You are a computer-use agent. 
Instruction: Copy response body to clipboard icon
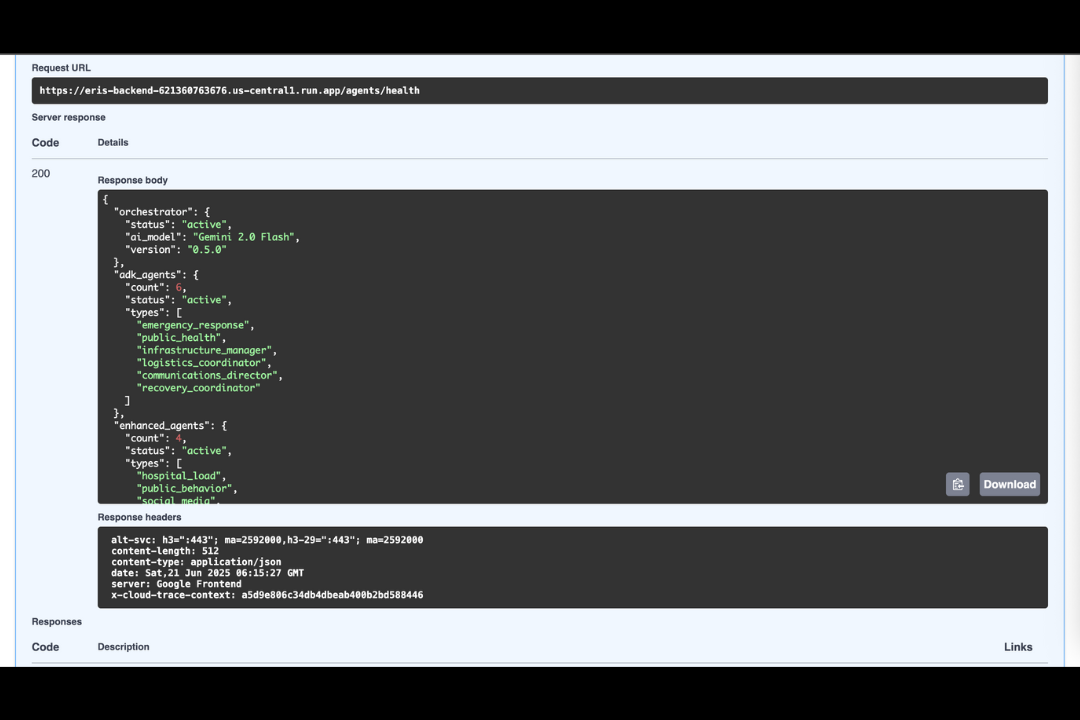click(957, 484)
